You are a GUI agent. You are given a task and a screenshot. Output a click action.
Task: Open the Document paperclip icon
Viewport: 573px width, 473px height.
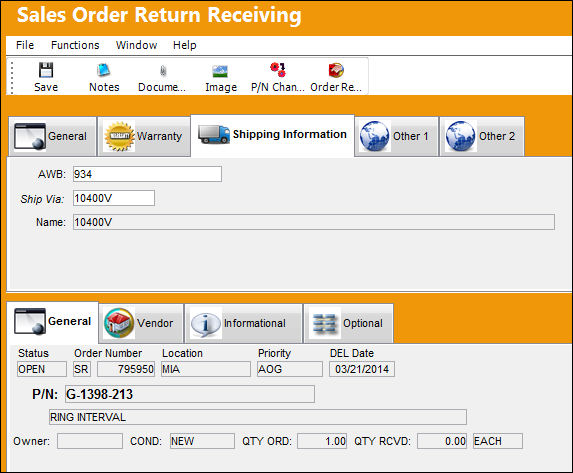click(x=163, y=70)
